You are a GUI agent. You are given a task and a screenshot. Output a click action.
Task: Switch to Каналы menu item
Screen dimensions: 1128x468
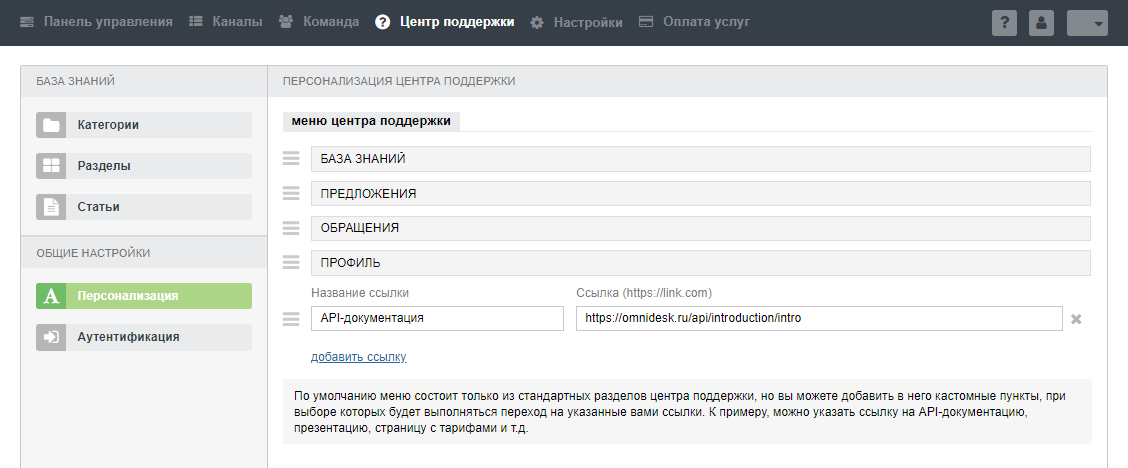coord(226,22)
